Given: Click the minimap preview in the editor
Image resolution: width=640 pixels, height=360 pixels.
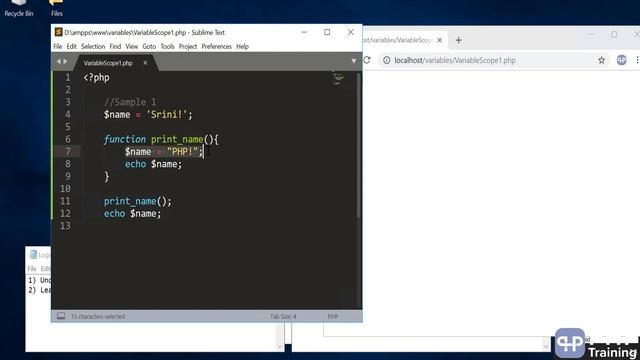Looking at the screenshot, I should point(338,78).
